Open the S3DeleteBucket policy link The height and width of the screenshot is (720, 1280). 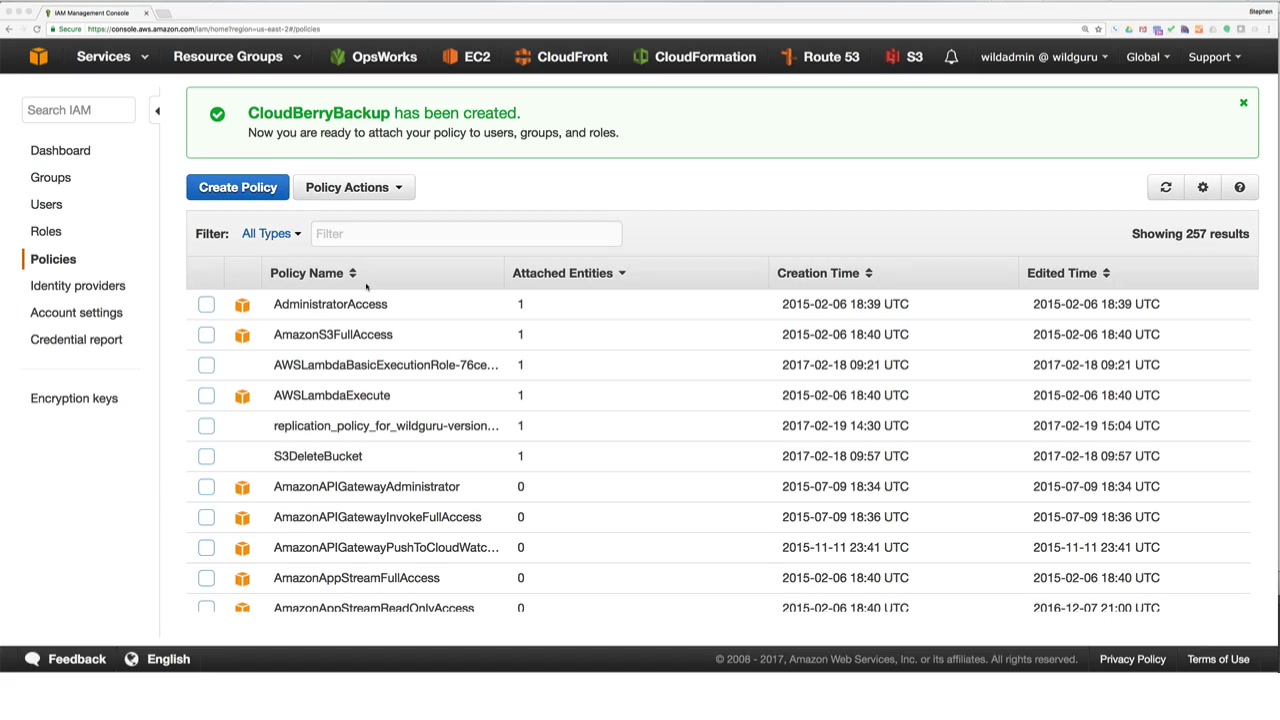[x=318, y=456]
